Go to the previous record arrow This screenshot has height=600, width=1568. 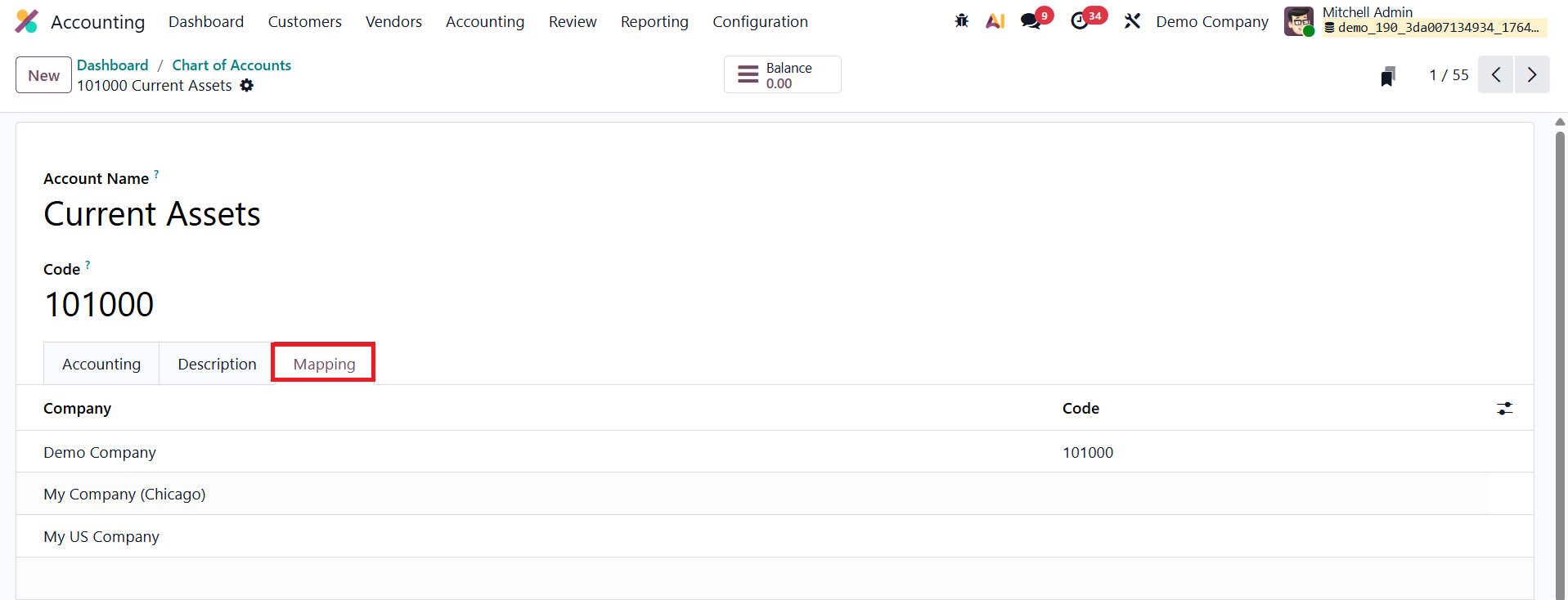(1496, 75)
